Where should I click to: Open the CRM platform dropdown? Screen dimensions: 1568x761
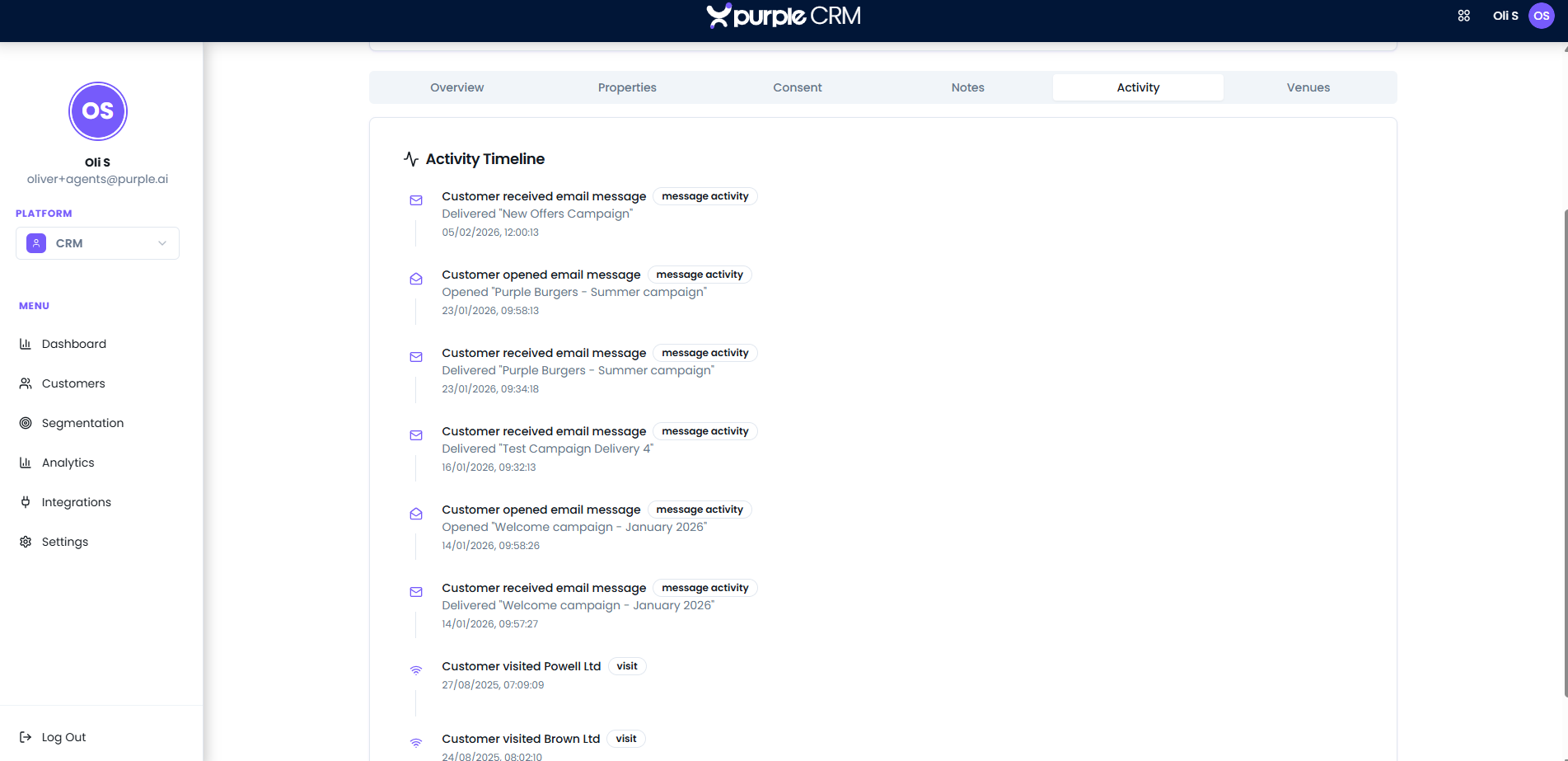point(97,243)
